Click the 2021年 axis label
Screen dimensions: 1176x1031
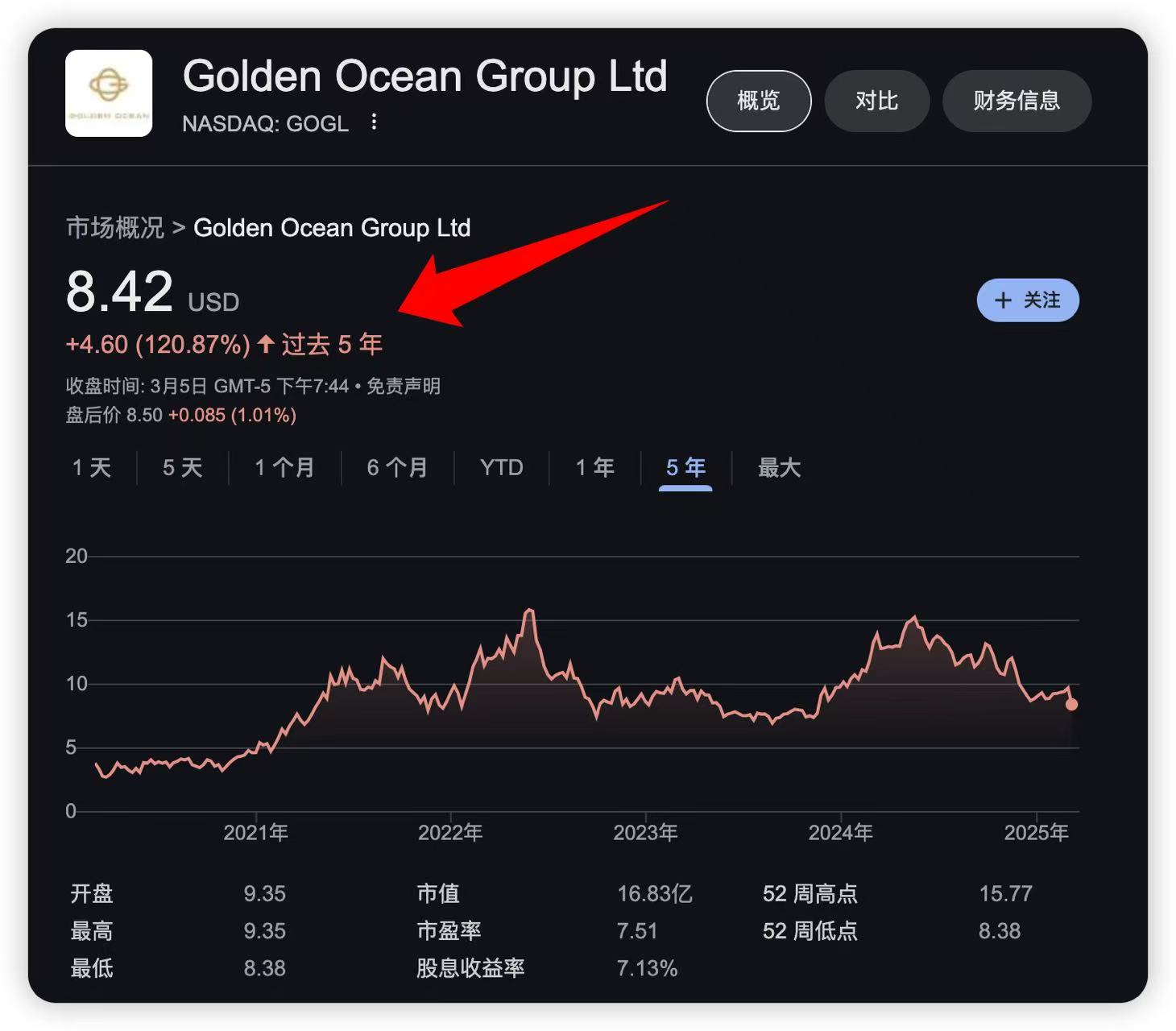pyautogui.click(x=255, y=832)
